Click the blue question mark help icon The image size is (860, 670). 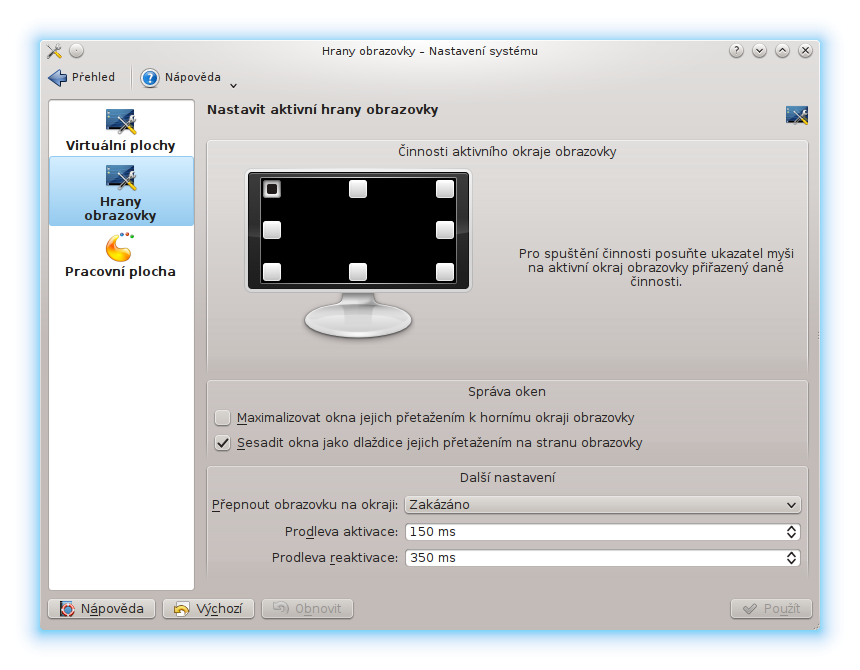coord(150,78)
